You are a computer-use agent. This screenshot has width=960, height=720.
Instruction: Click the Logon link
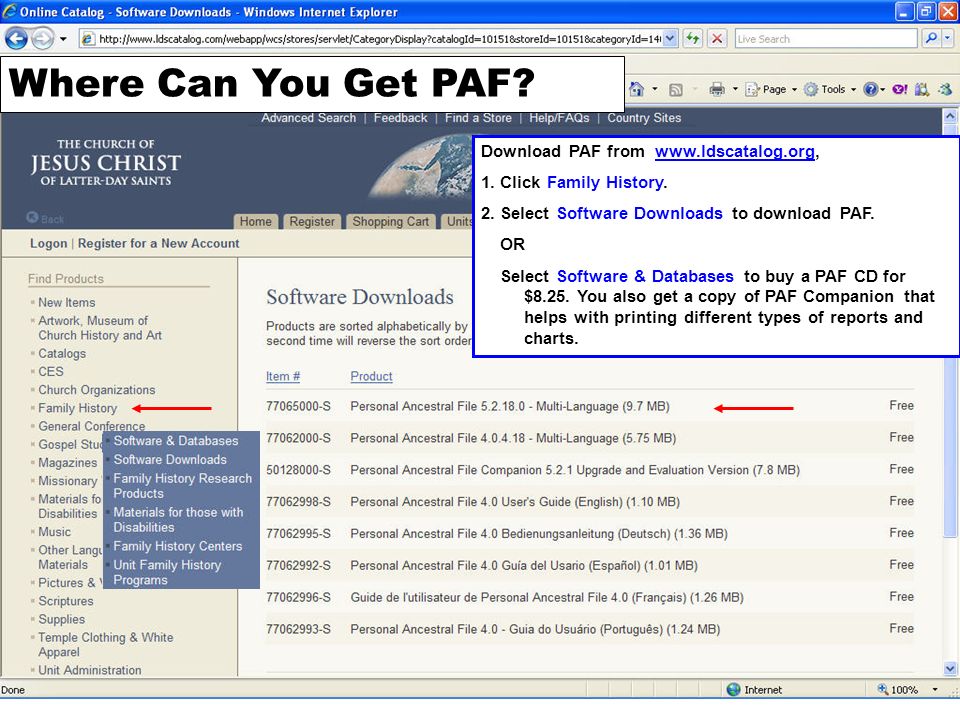(48, 243)
